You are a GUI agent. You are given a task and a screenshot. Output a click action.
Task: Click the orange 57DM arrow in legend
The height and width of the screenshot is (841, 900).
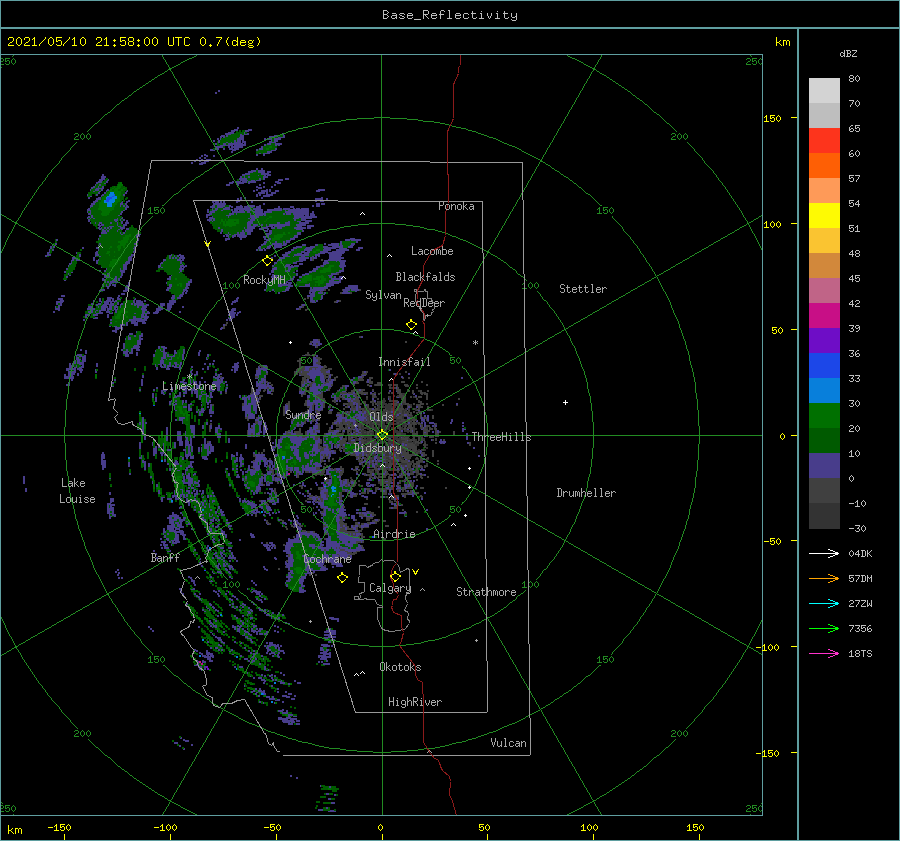pos(824,579)
